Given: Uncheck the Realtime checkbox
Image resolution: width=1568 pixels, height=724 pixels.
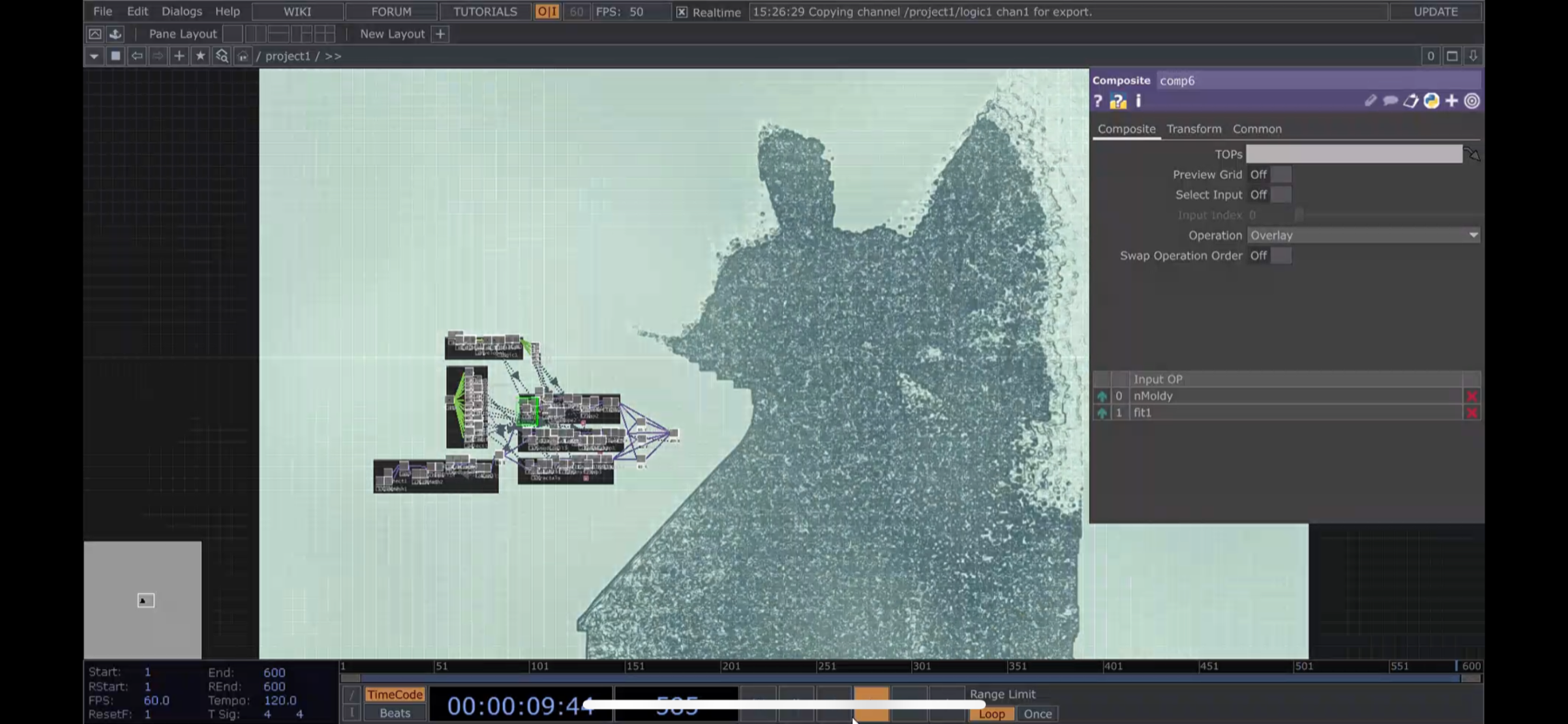Looking at the screenshot, I should click(x=682, y=12).
